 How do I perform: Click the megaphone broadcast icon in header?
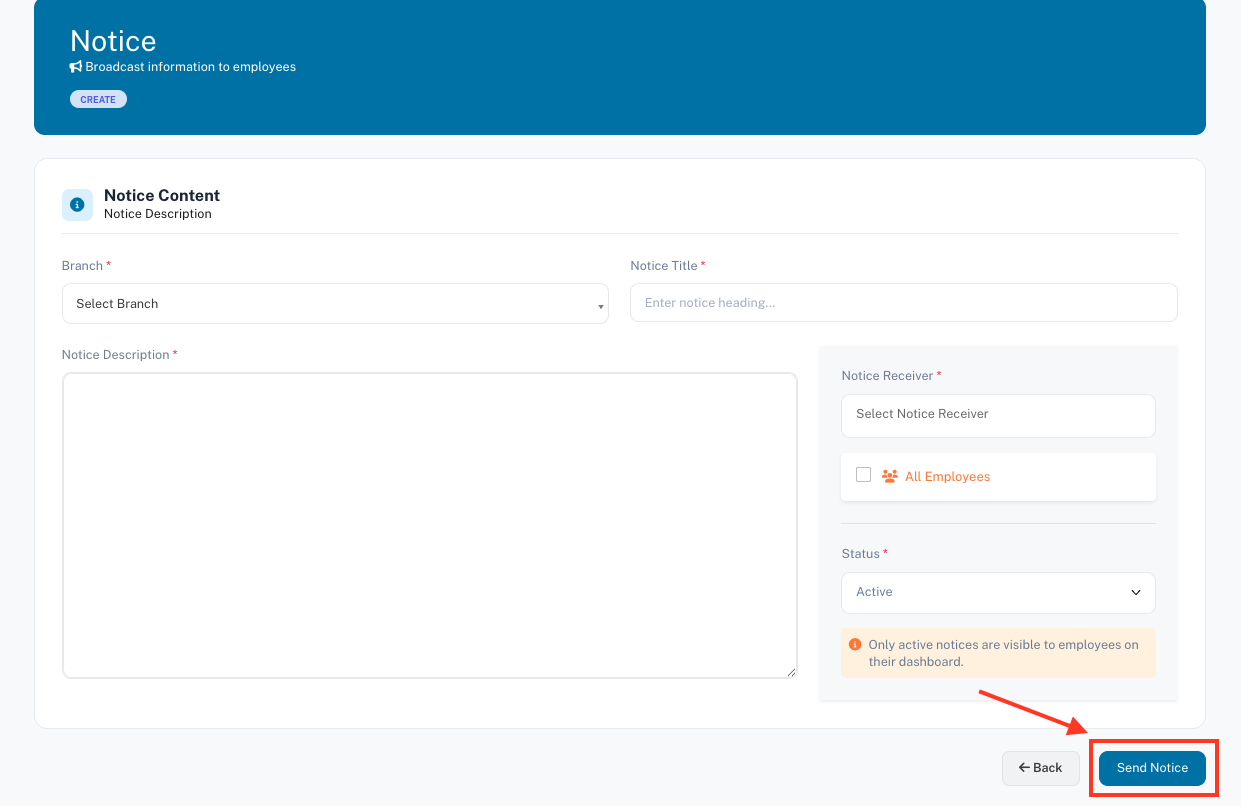[x=76, y=67]
